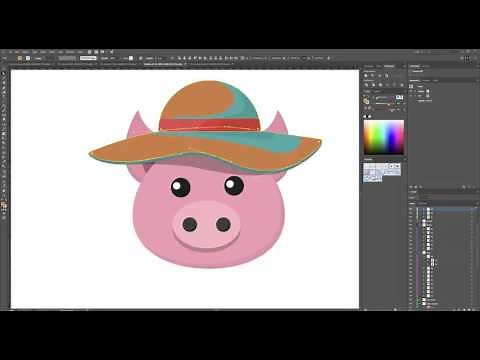Click the Divide pathfinder icon
The width and height of the screenshot is (480, 360).
point(366,85)
